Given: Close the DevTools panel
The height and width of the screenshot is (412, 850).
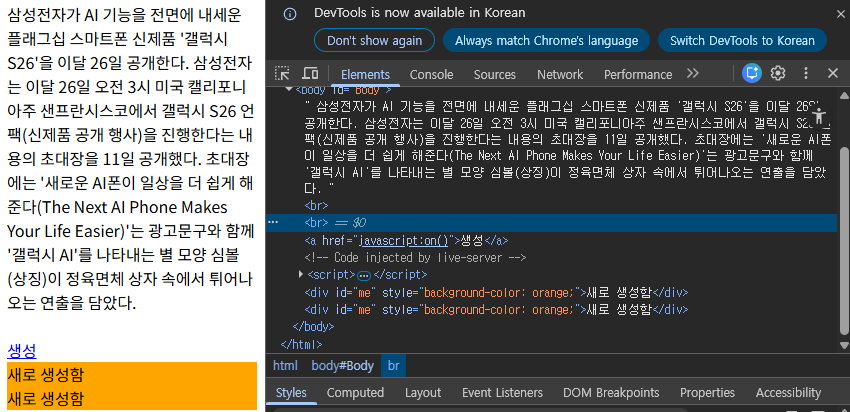Looking at the screenshot, I should tap(833, 73).
